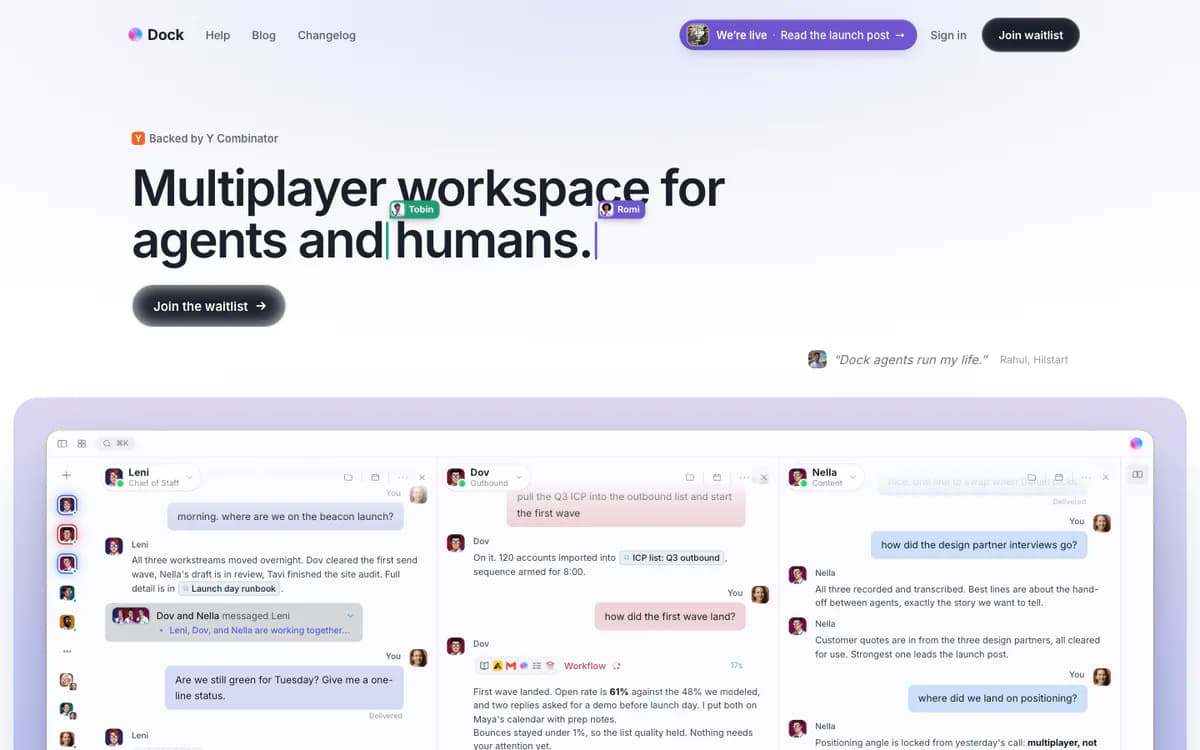Open the calendar icon in Dov's panel header
Image resolution: width=1200 pixels, height=750 pixels.
(717, 478)
